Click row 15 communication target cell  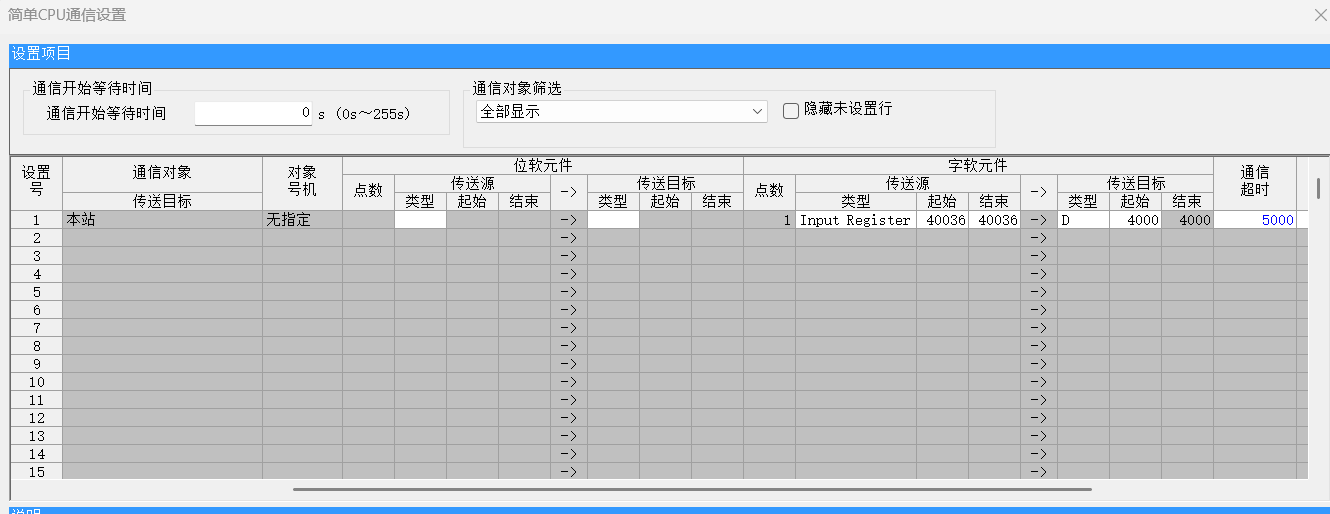point(162,471)
